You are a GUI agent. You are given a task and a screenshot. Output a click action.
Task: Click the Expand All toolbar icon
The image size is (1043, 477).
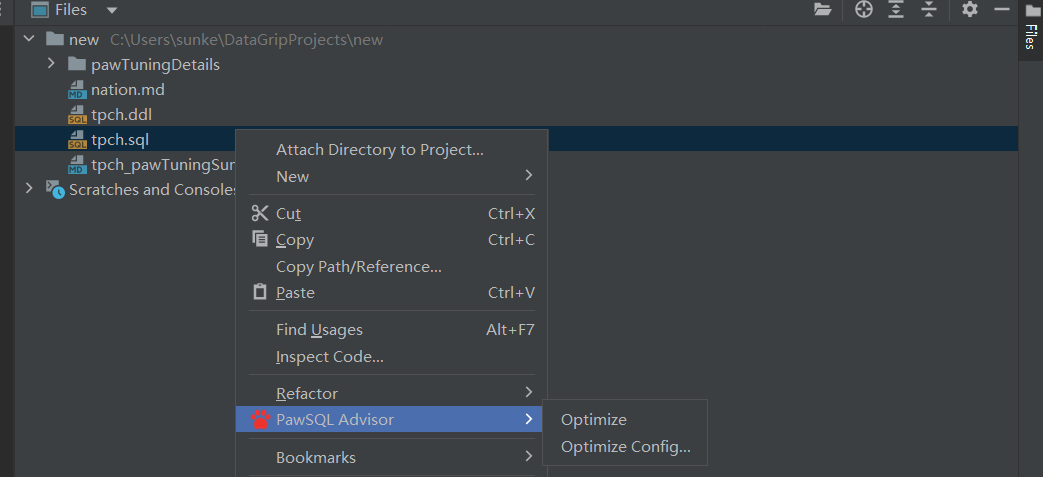(x=896, y=10)
